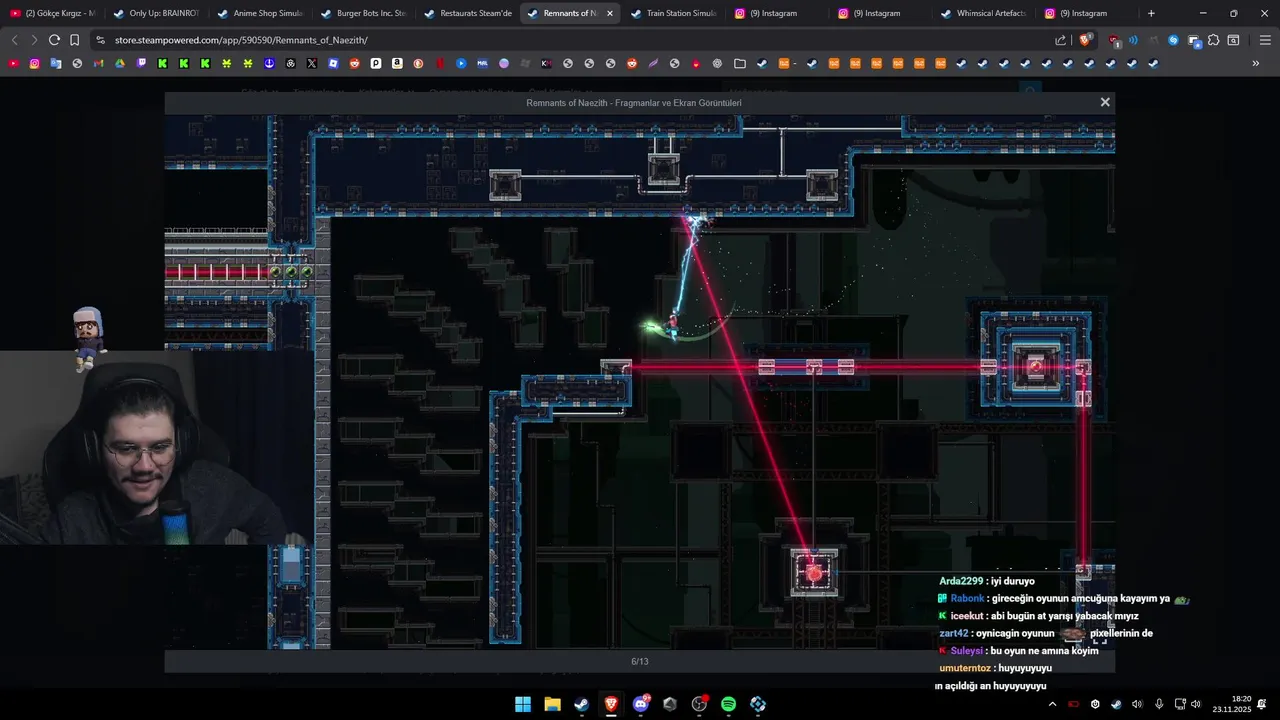Switch to the Restaurats Steam'de tab
Viewport: 1280px width, 720px height.
[x=467, y=13]
